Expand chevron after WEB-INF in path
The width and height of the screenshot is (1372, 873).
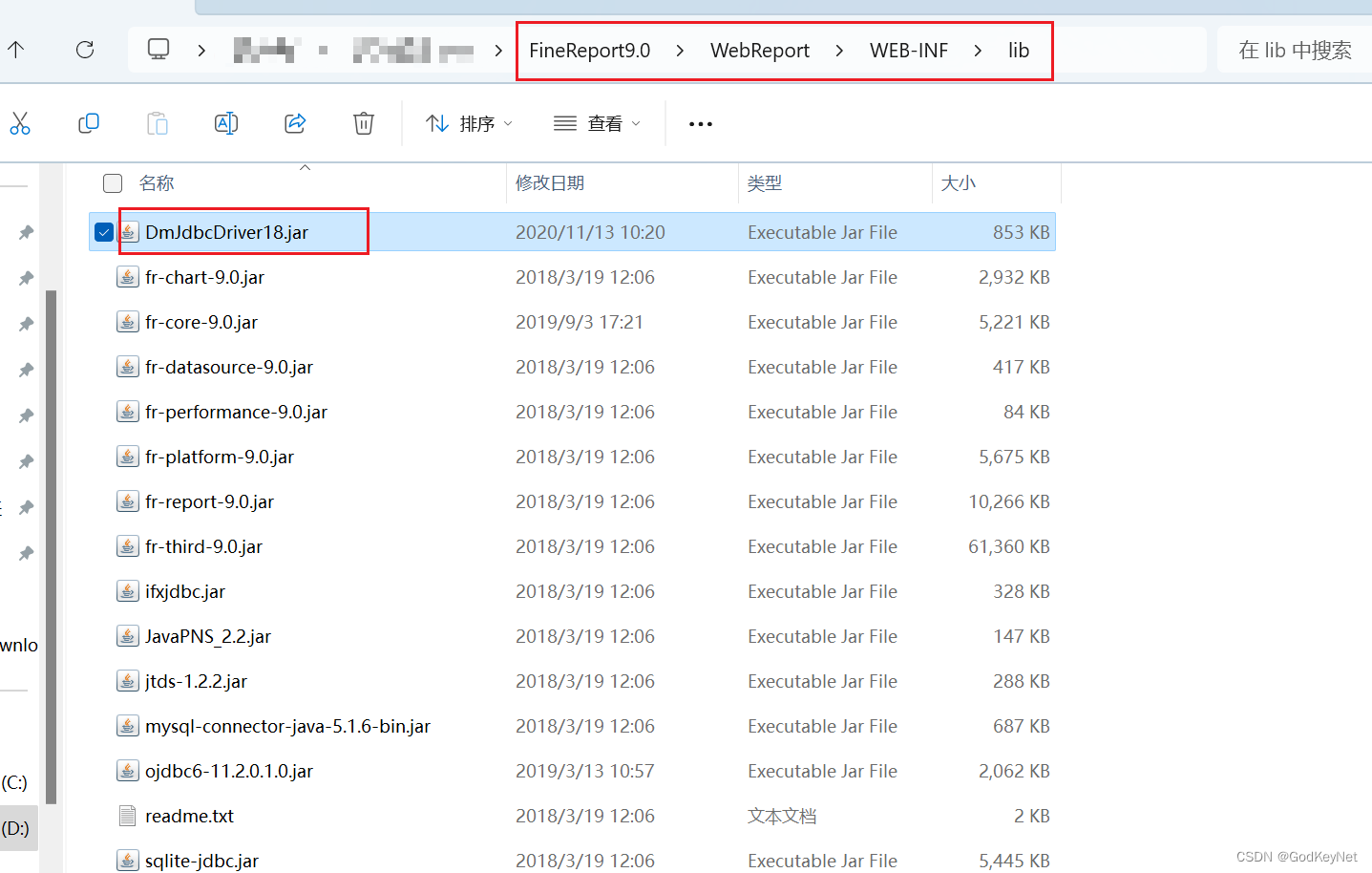(x=978, y=51)
